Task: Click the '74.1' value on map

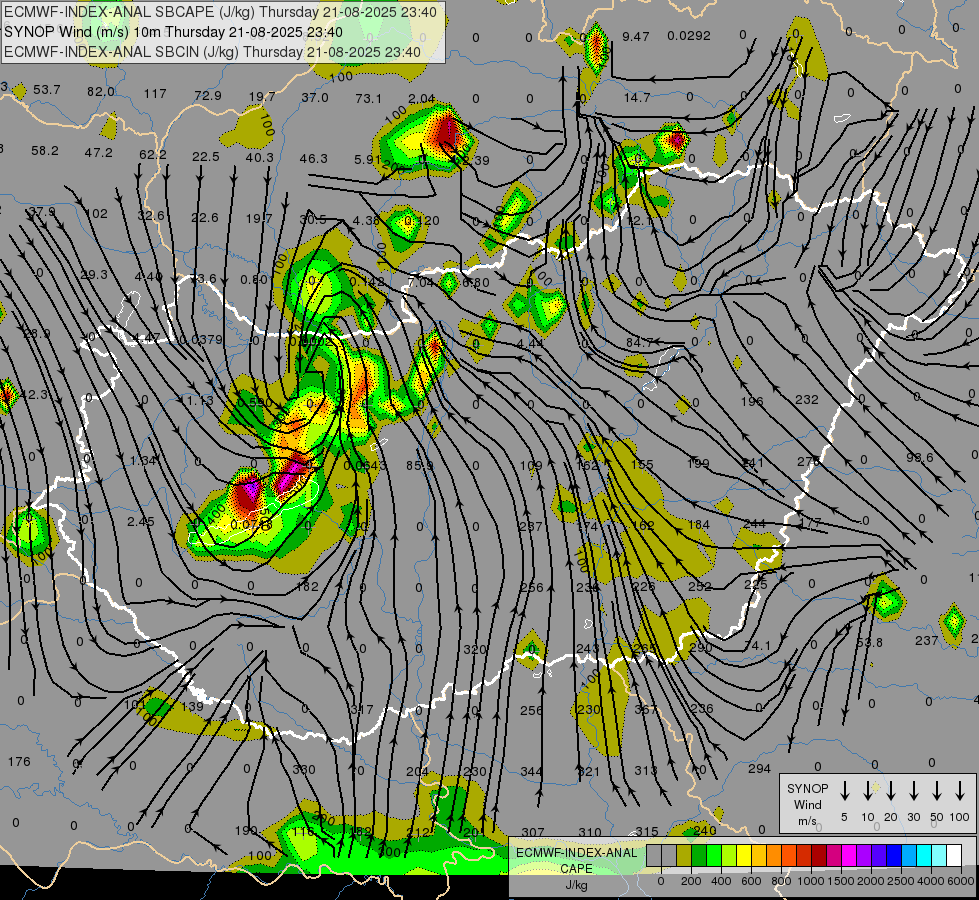Action: pyautogui.click(x=757, y=646)
